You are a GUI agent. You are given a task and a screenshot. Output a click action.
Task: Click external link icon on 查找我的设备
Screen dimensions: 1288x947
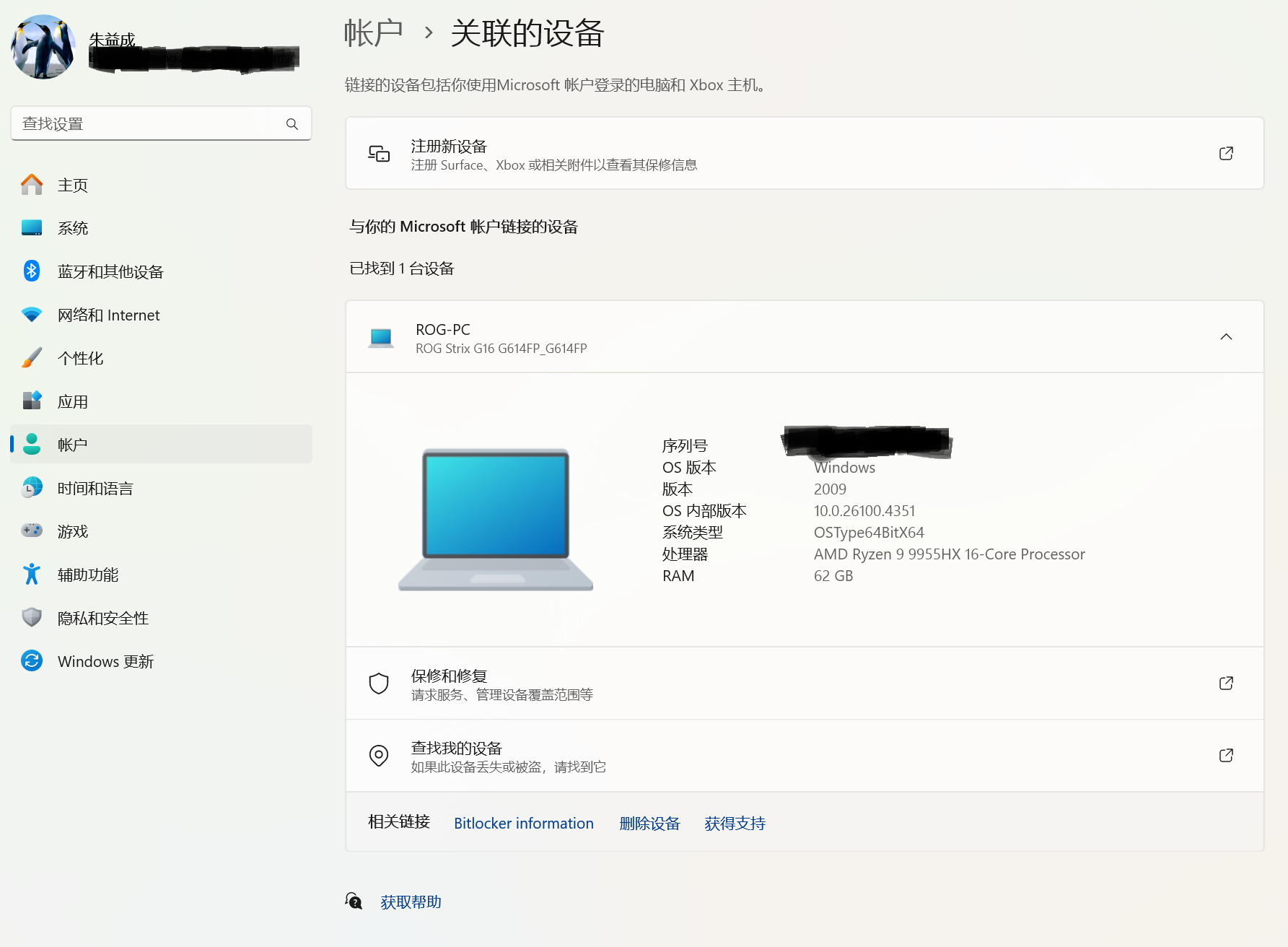point(1226,756)
